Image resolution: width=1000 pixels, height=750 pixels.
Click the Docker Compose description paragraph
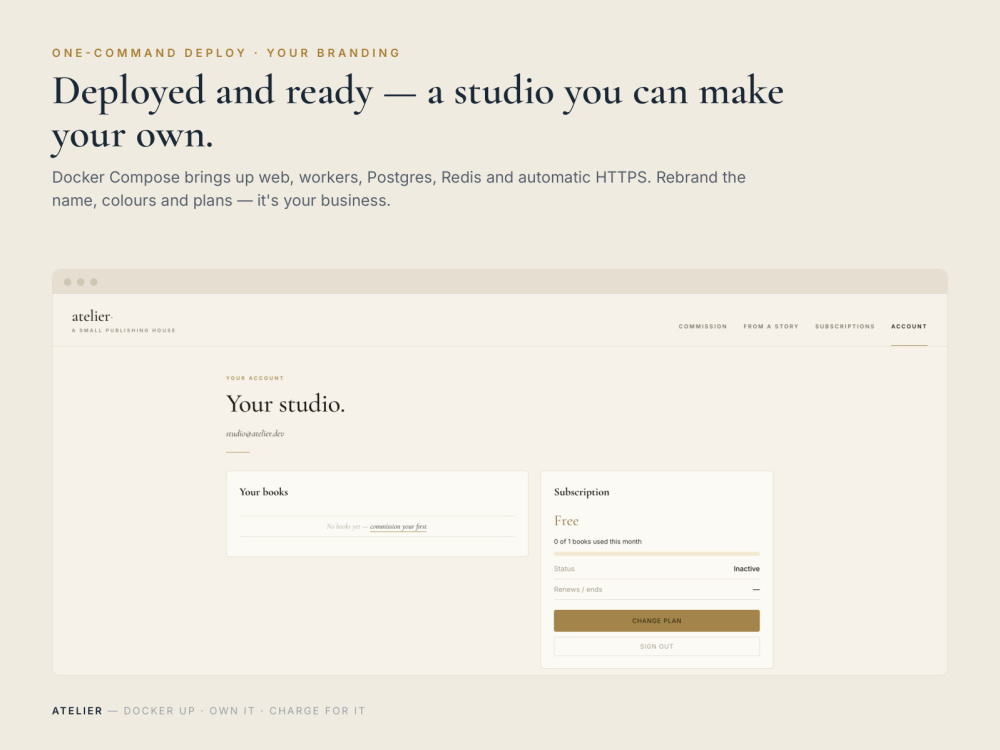(399, 189)
